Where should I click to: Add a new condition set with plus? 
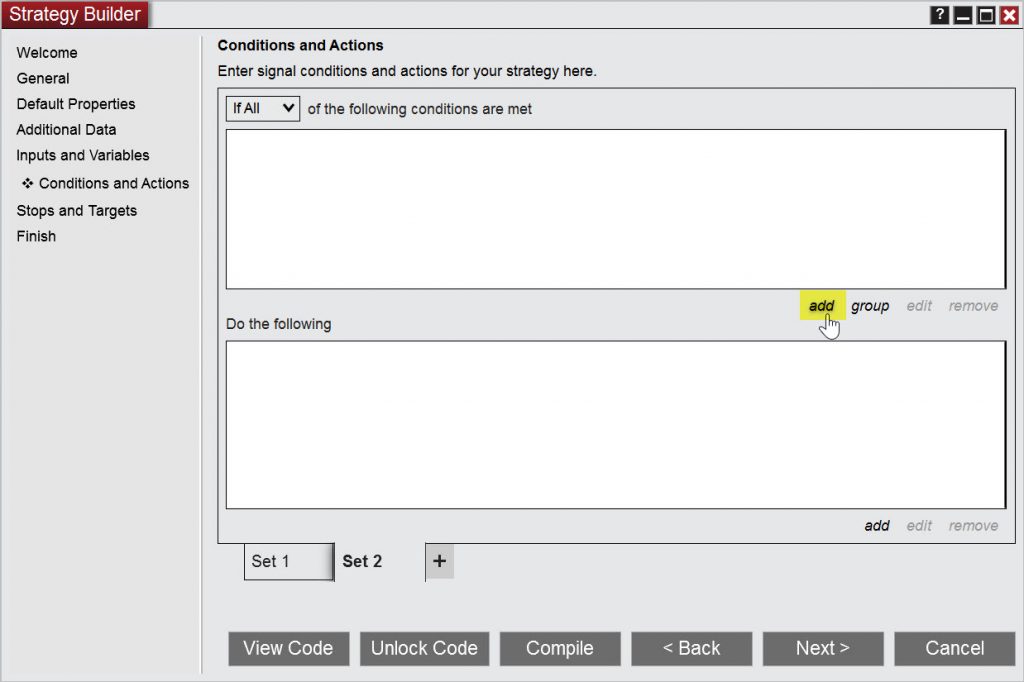click(440, 561)
